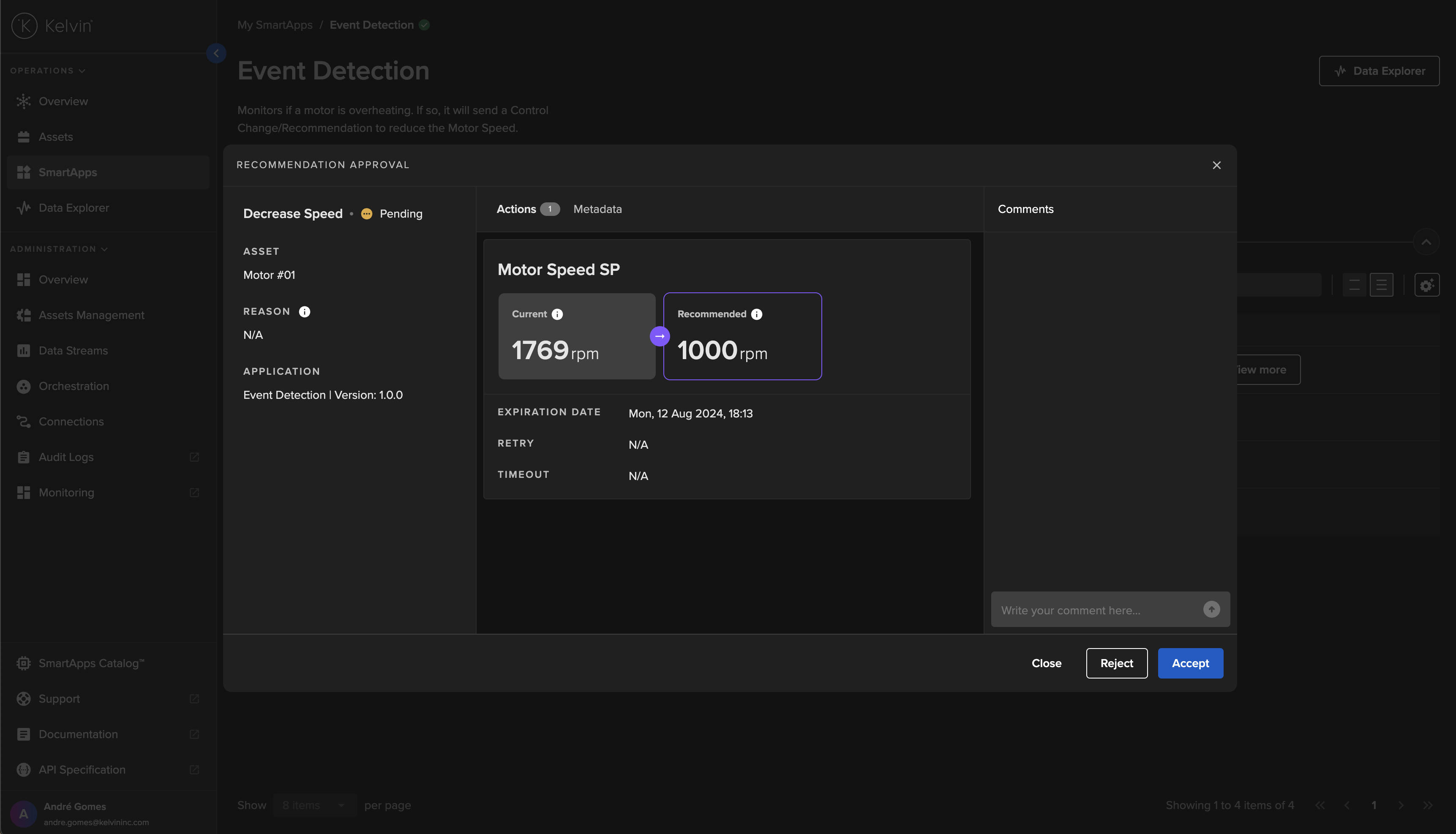Viewport: 1456px width, 834px height.
Task: Click the Current value info icon
Action: [x=557, y=314]
